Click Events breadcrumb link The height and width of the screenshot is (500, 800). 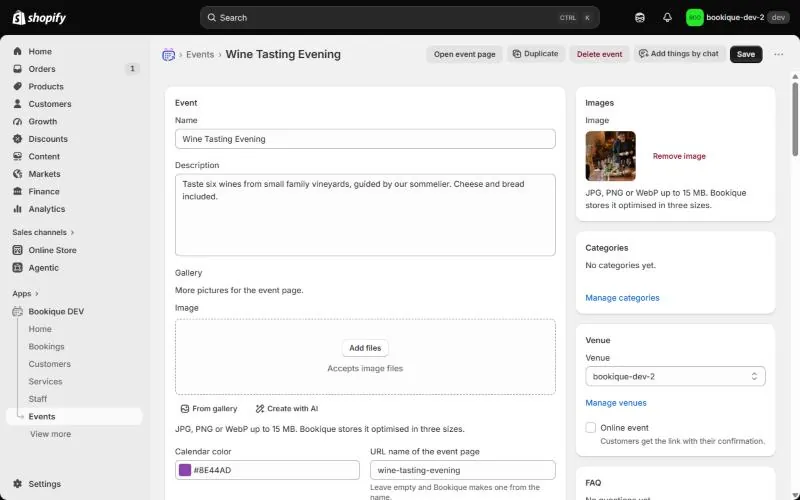tap(200, 55)
